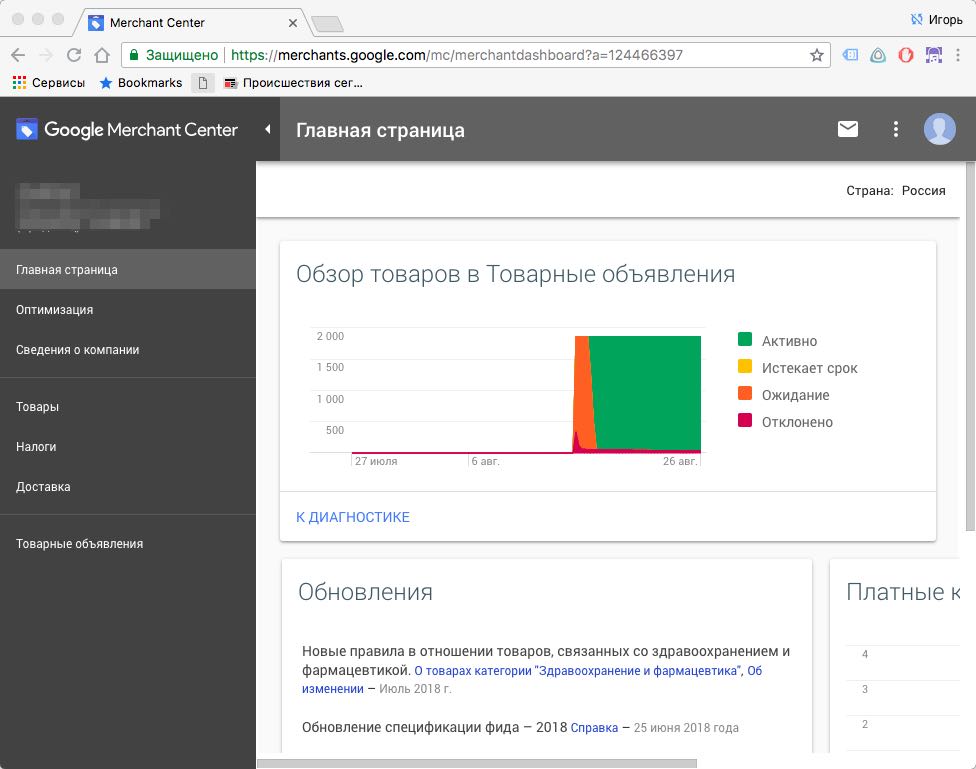Go to Доставка section

point(43,487)
